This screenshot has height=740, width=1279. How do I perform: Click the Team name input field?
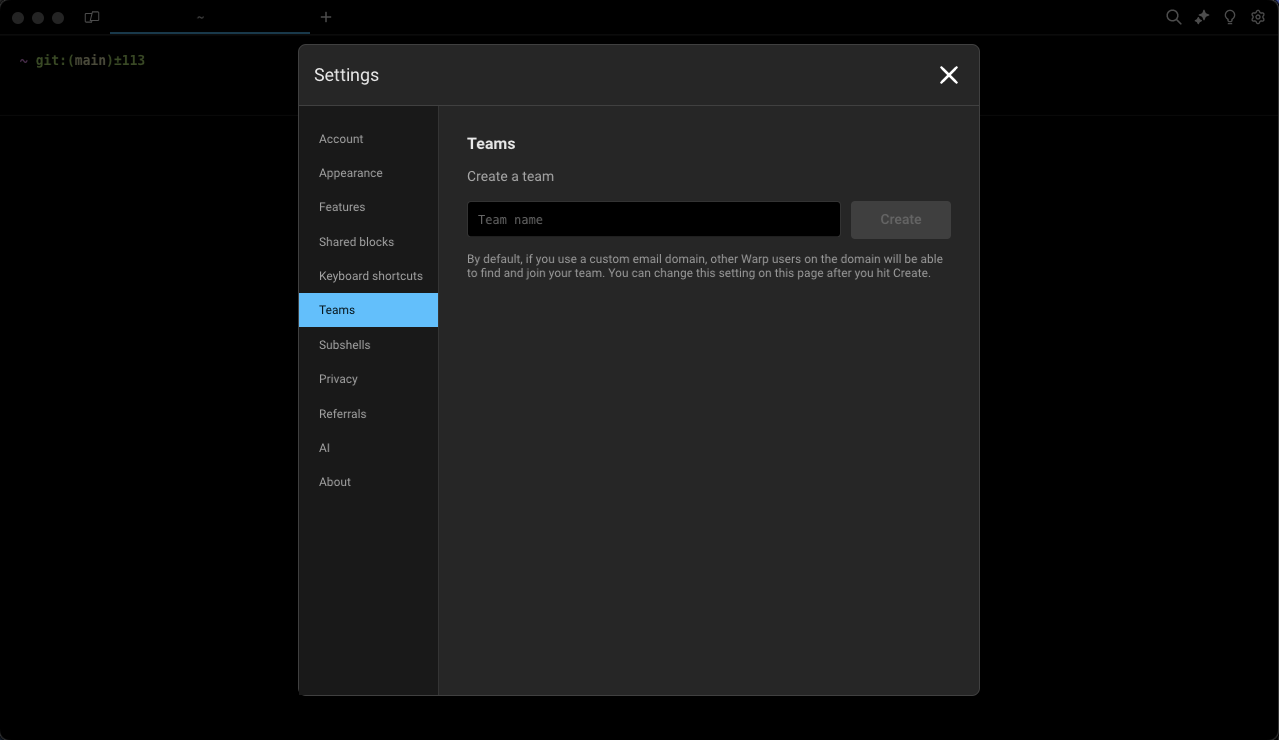pos(653,220)
